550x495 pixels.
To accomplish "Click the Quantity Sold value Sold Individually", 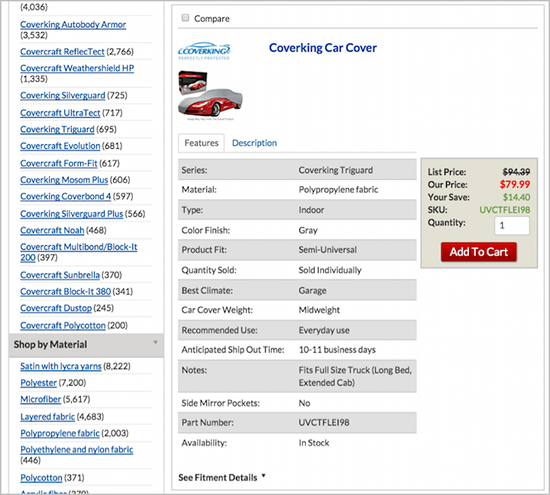I will pos(330,270).
